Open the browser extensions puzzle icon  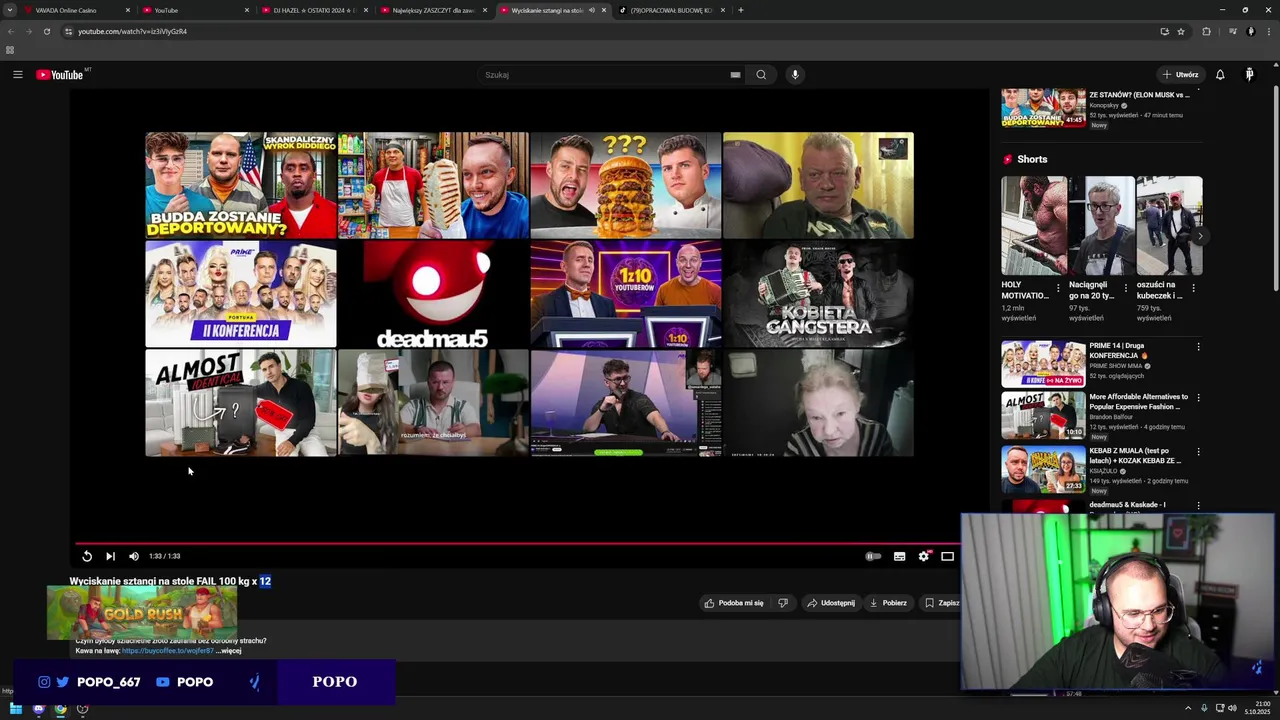(x=1206, y=31)
